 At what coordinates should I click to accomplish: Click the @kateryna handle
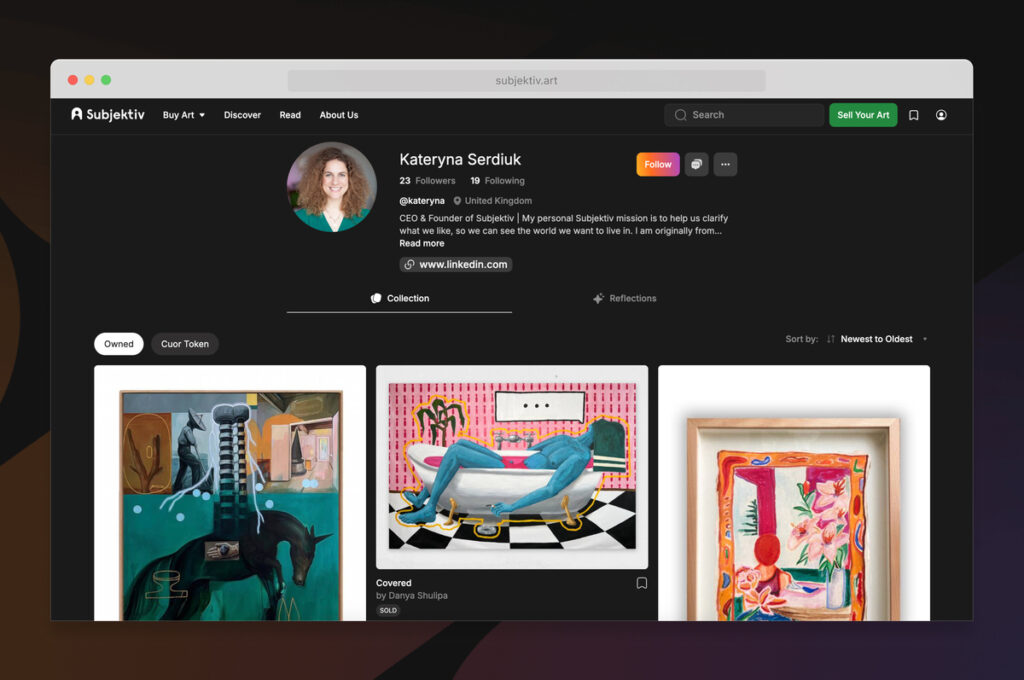422,201
